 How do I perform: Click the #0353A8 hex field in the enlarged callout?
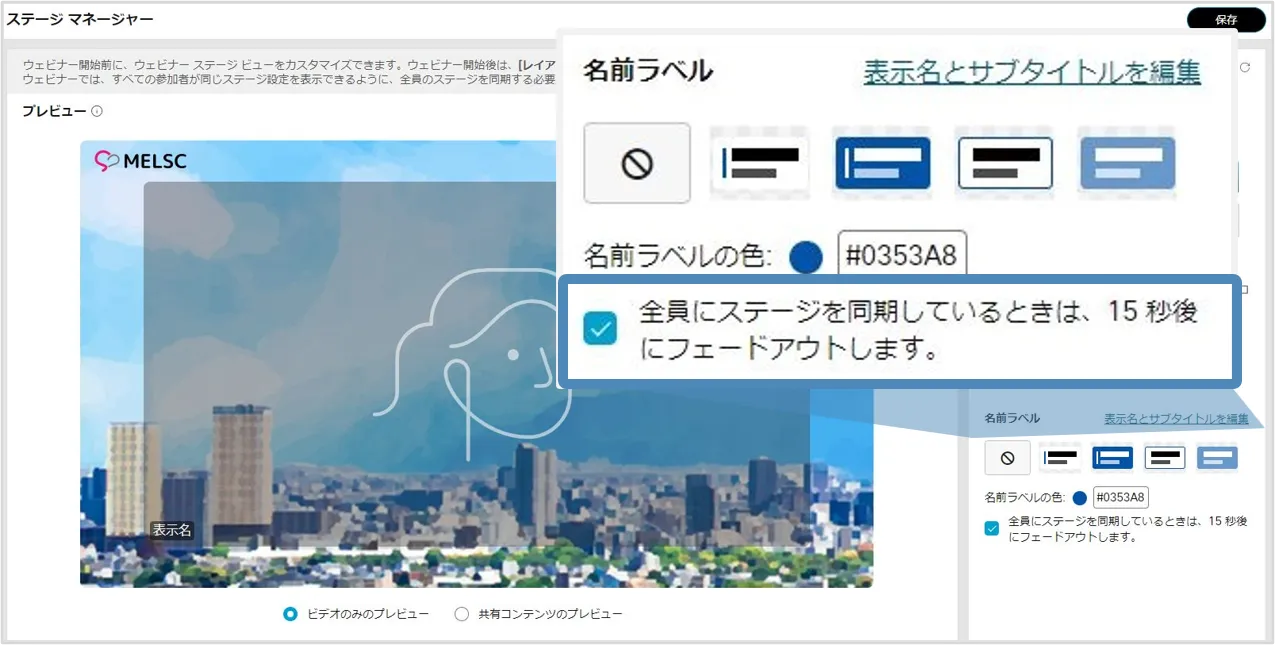point(902,256)
